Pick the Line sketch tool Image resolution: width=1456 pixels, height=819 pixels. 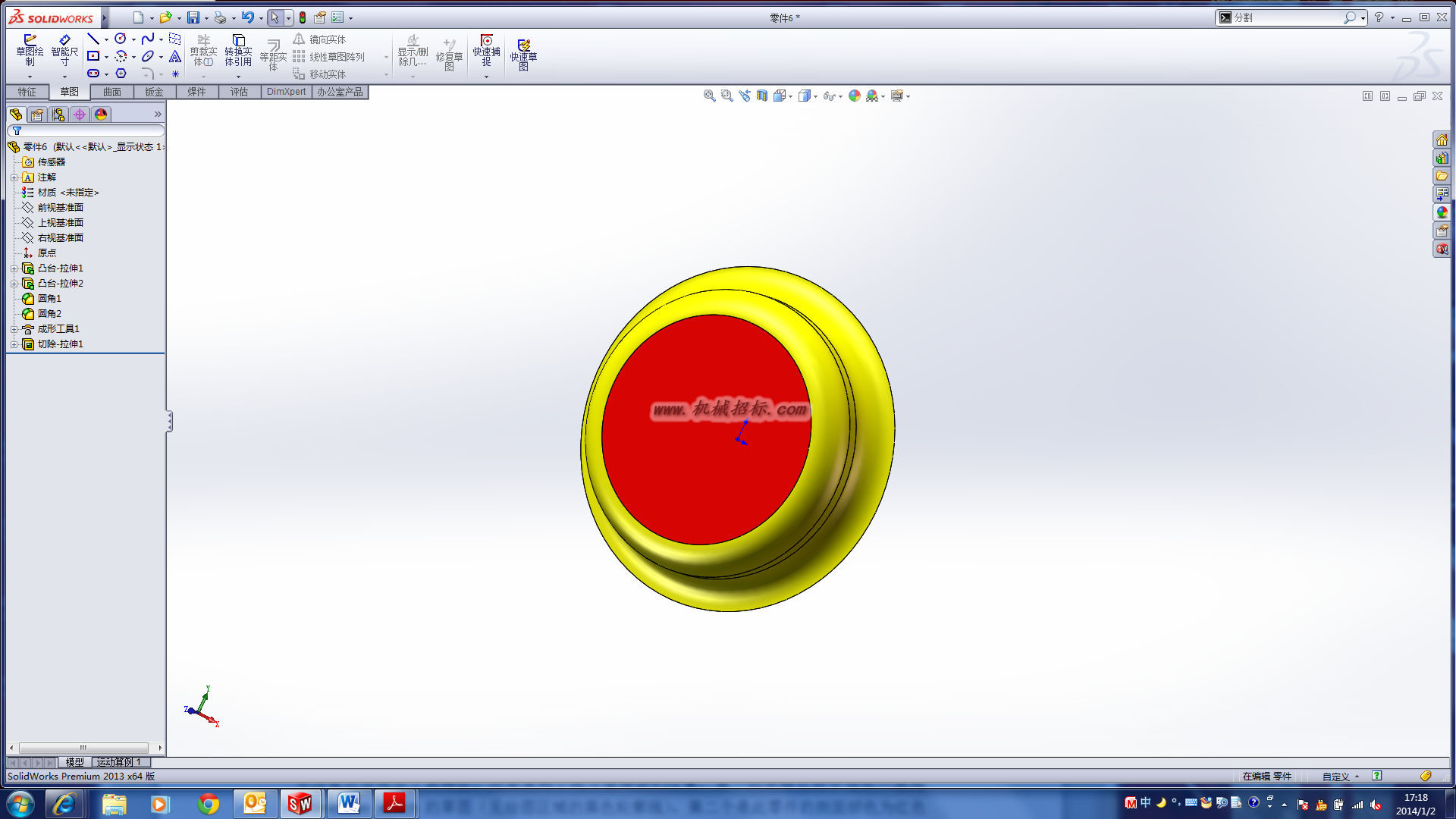(x=93, y=39)
